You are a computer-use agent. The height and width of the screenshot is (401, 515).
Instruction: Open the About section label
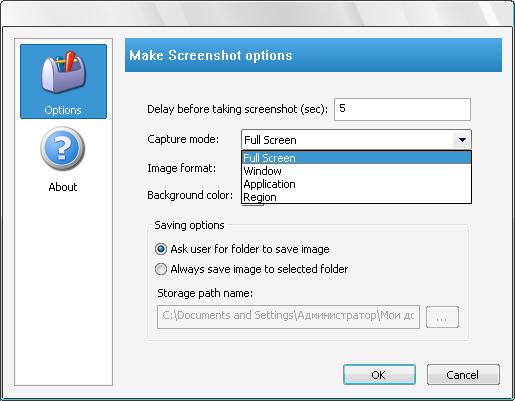tap(63, 187)
